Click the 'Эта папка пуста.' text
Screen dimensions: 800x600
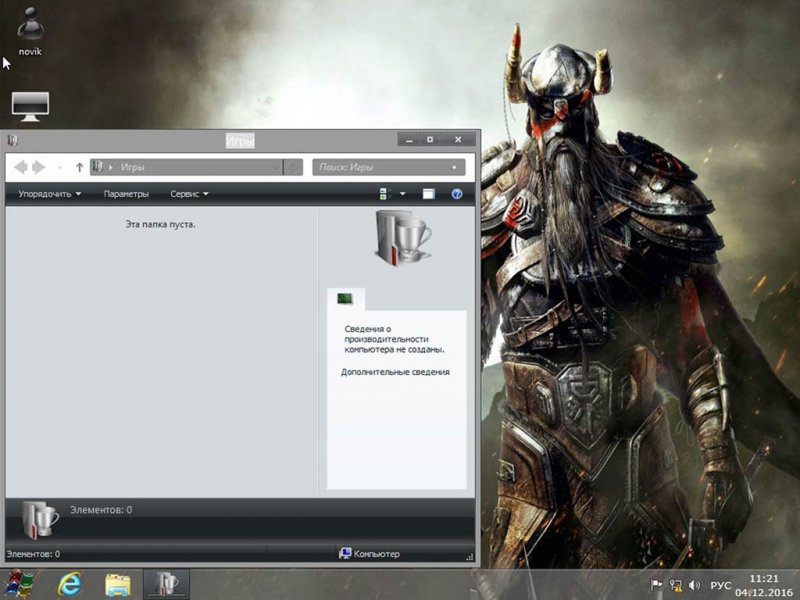161,224
